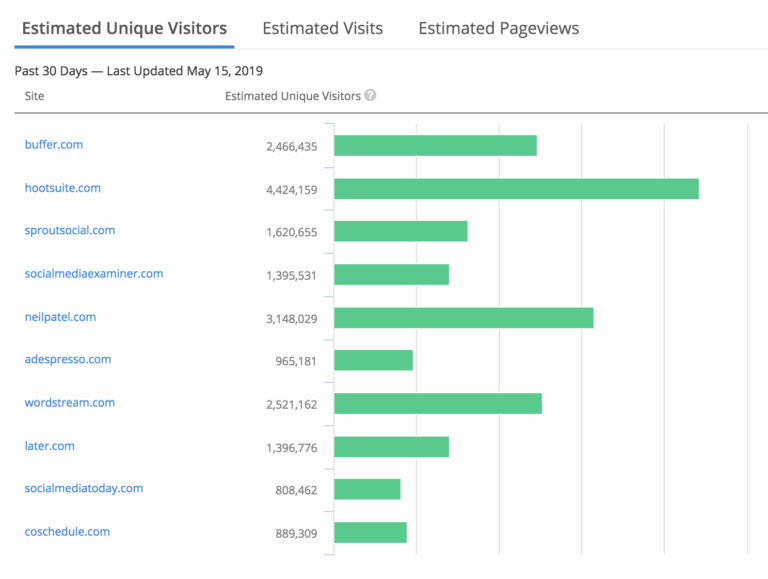Visit the sproutsocial.com link

coord(70,230)
